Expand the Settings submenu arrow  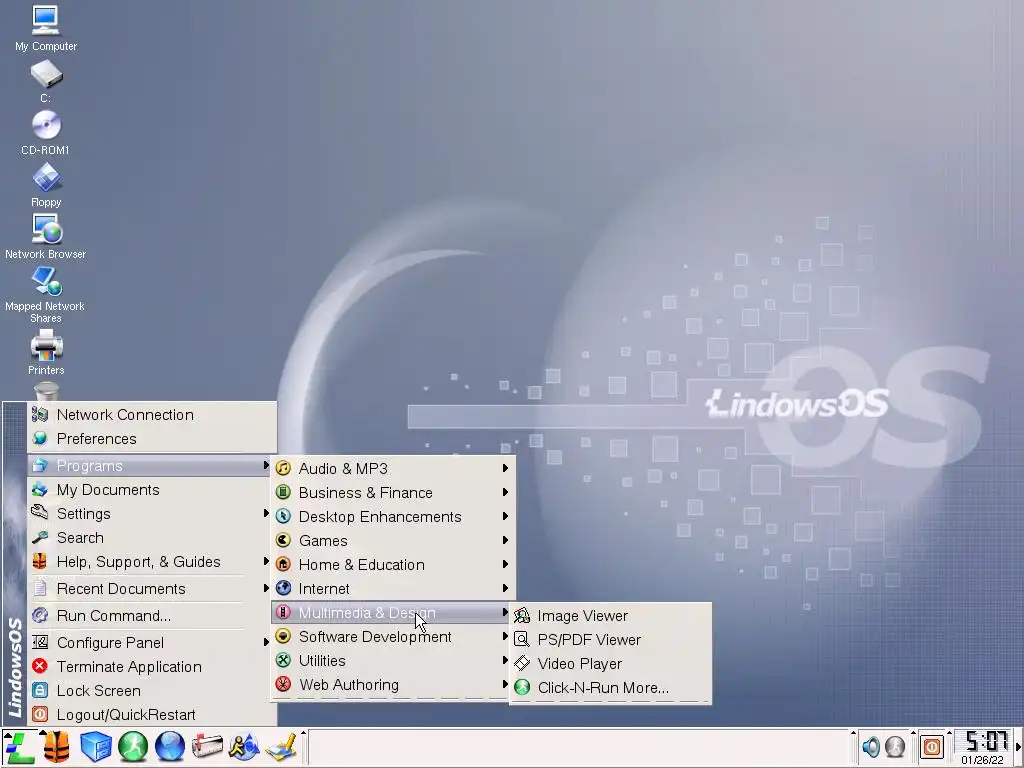click(266, 513)
